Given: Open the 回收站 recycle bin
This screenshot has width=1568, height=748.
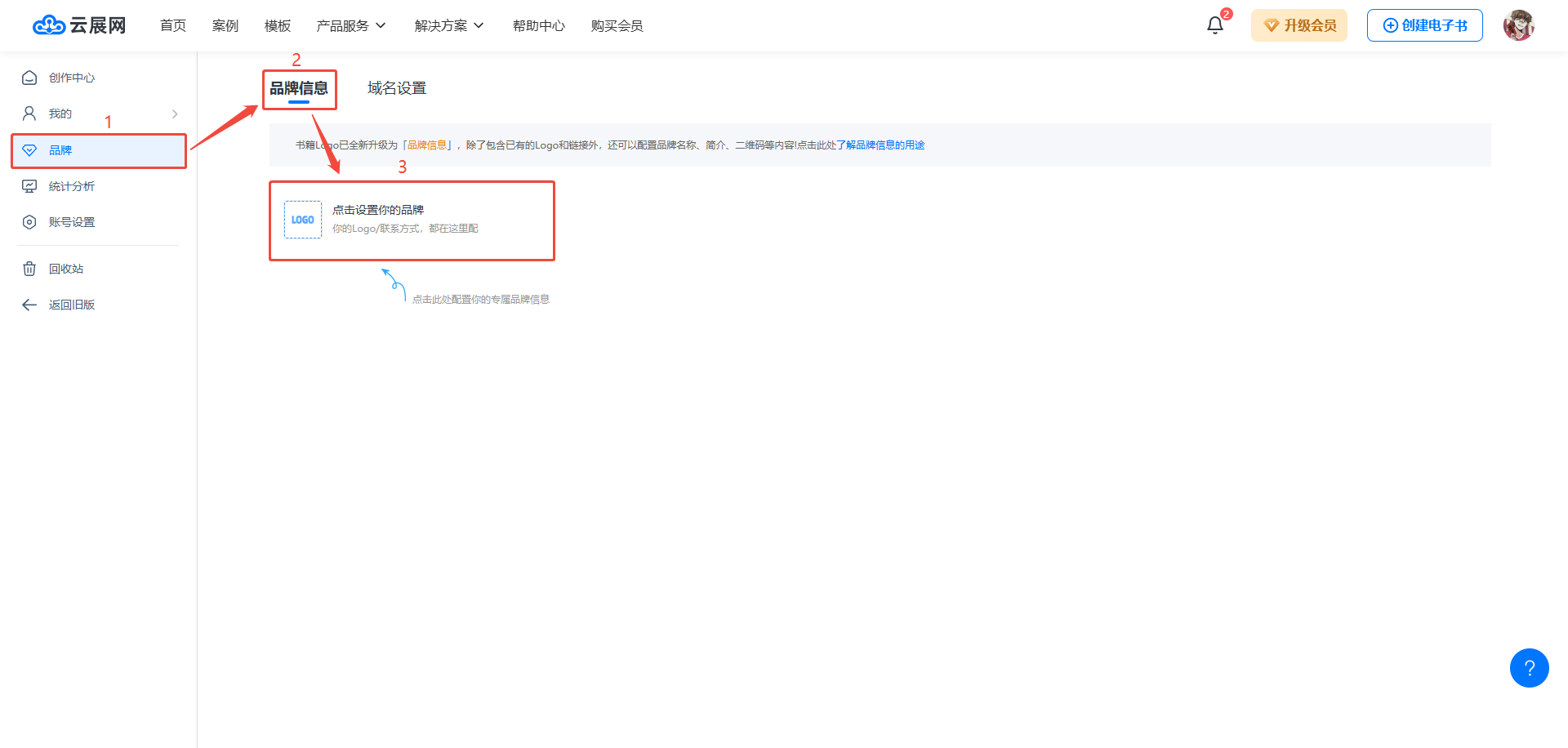Looking at the screenshot, I should click(x=65, y=269).
